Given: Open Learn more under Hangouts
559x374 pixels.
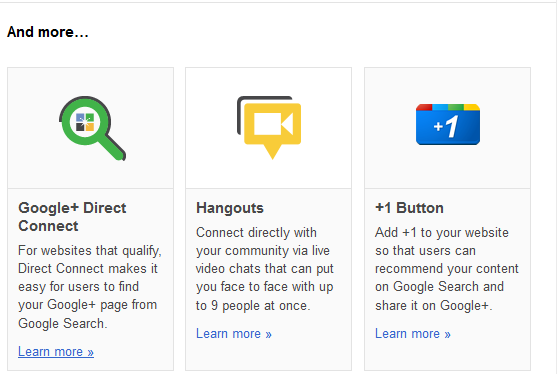Looking at the screenshot, I should point(234,334).
